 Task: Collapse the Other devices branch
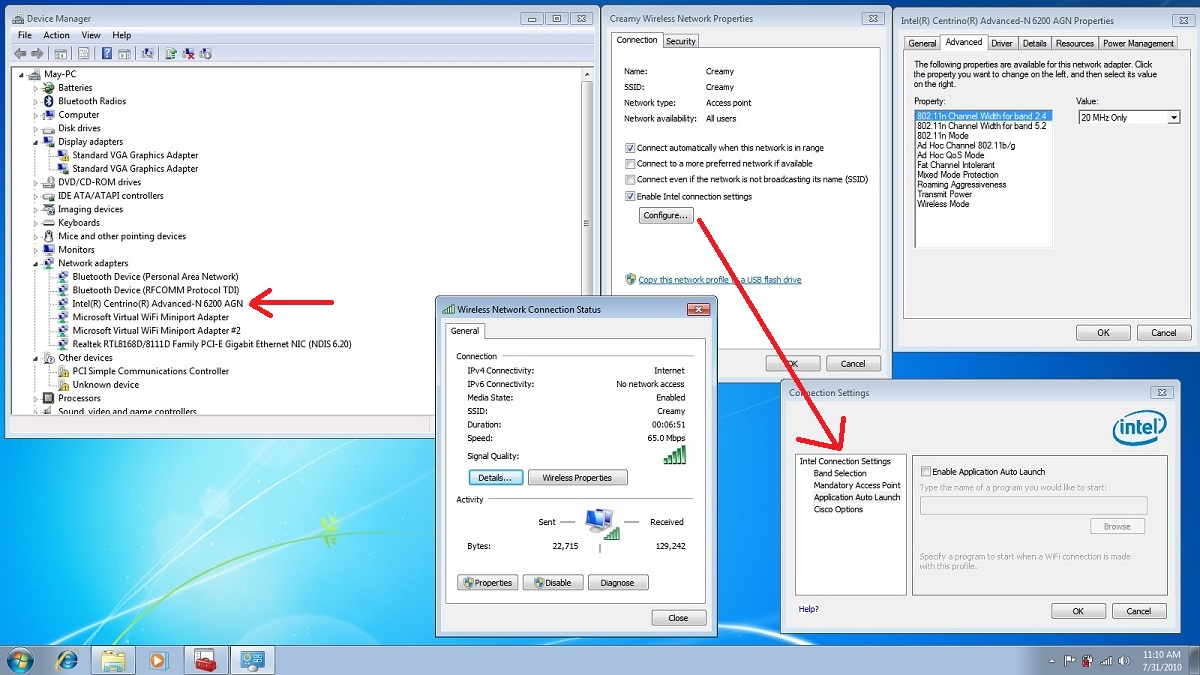click(37, 358)
